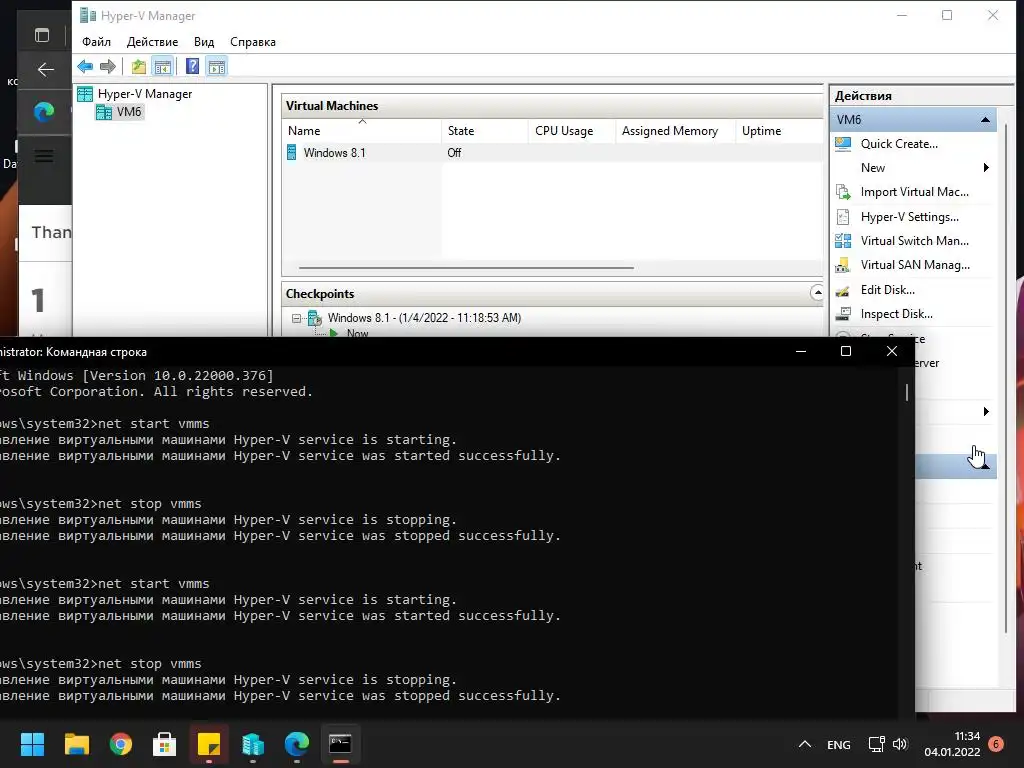1024x768 pixels.
Task: Switch to Microsoft Edge in the taskbar
Action: coord(296,744)
